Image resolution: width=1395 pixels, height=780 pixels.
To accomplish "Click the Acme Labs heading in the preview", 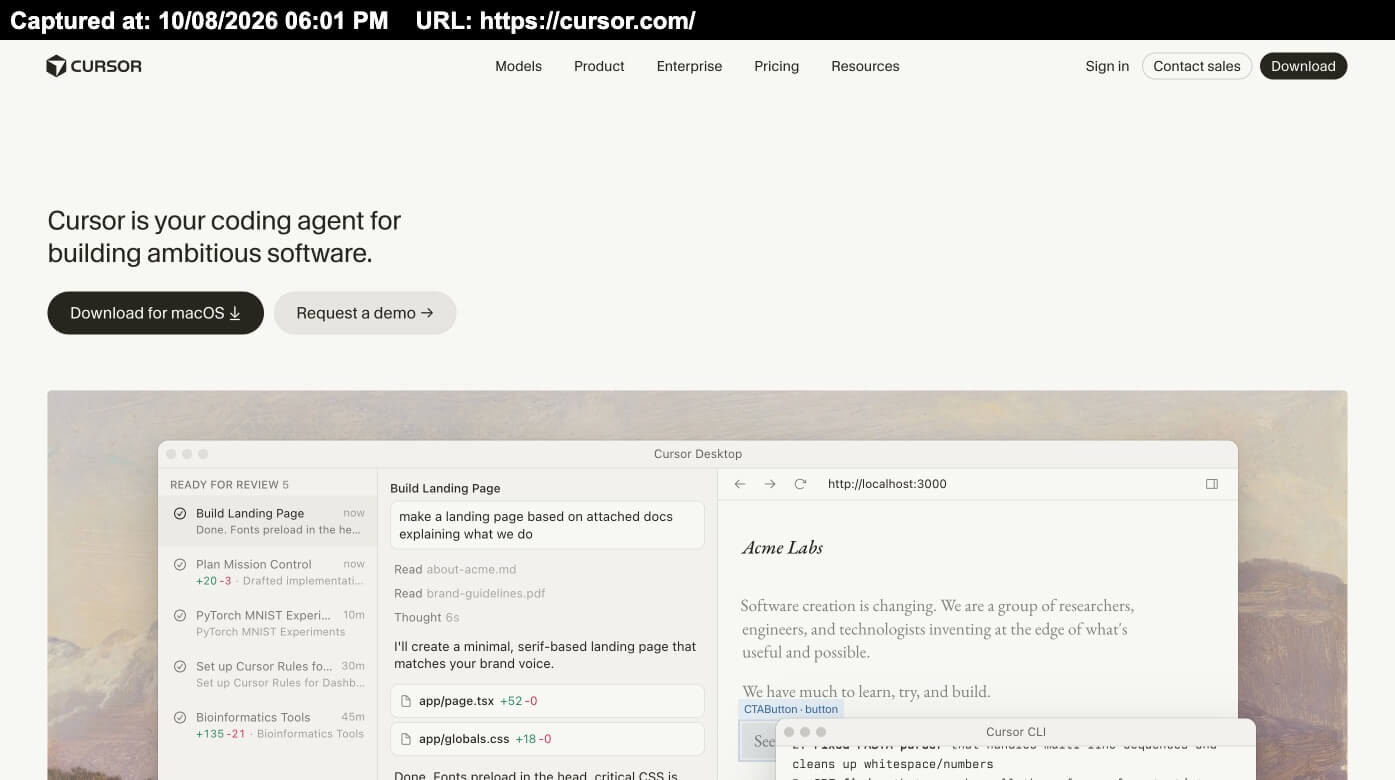I will [782, 548].
